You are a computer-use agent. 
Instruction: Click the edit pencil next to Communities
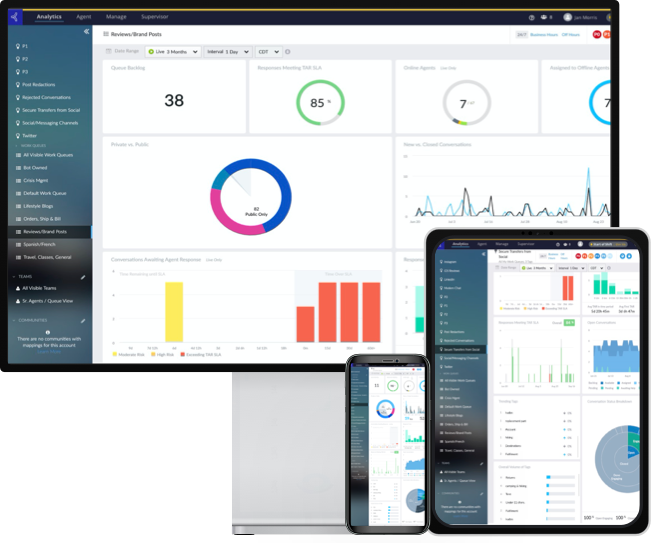click(83, 321)
